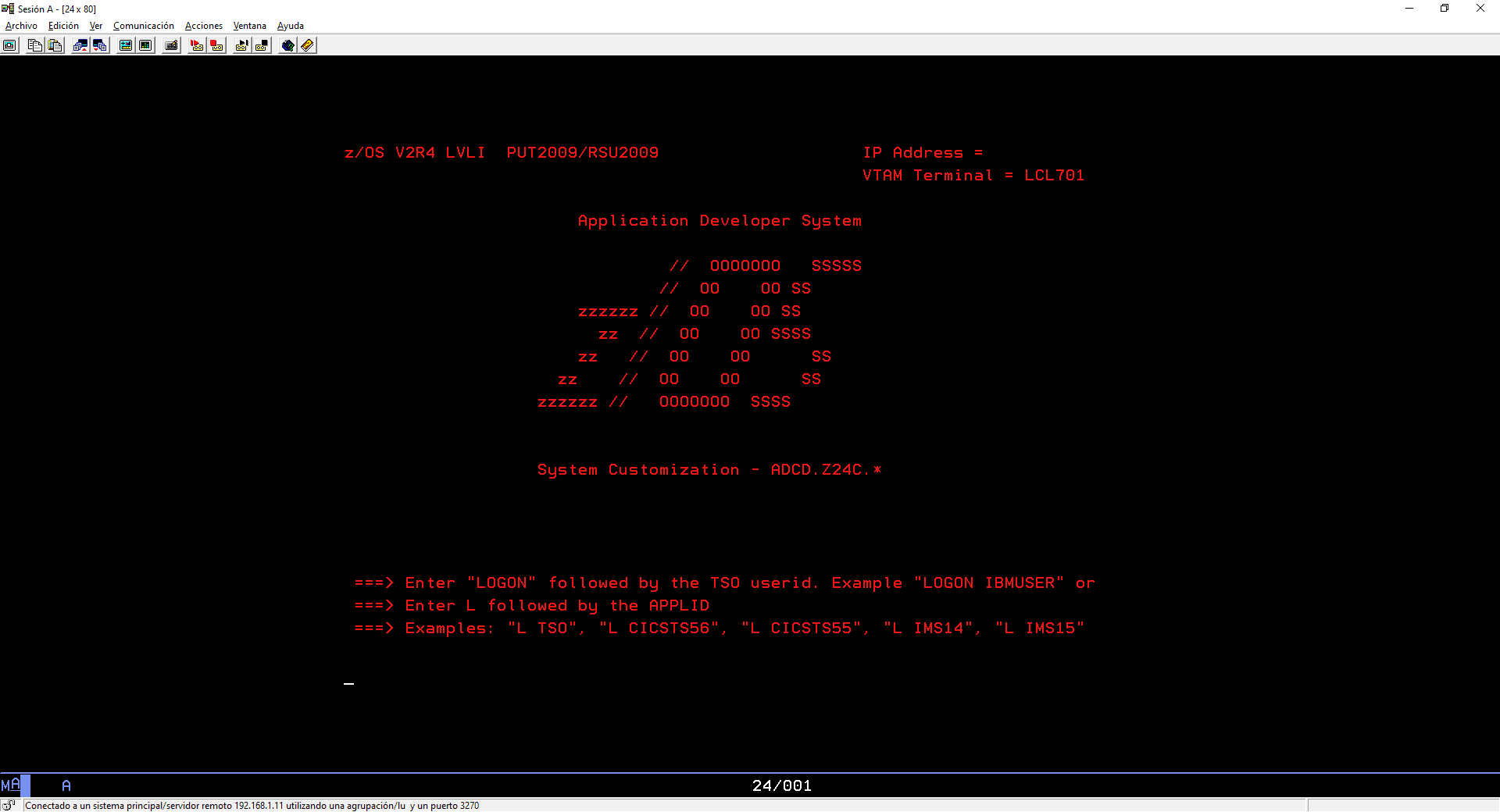Open Send File to Host icon
The image size is (1500, 812).
[x=80, y=45]
